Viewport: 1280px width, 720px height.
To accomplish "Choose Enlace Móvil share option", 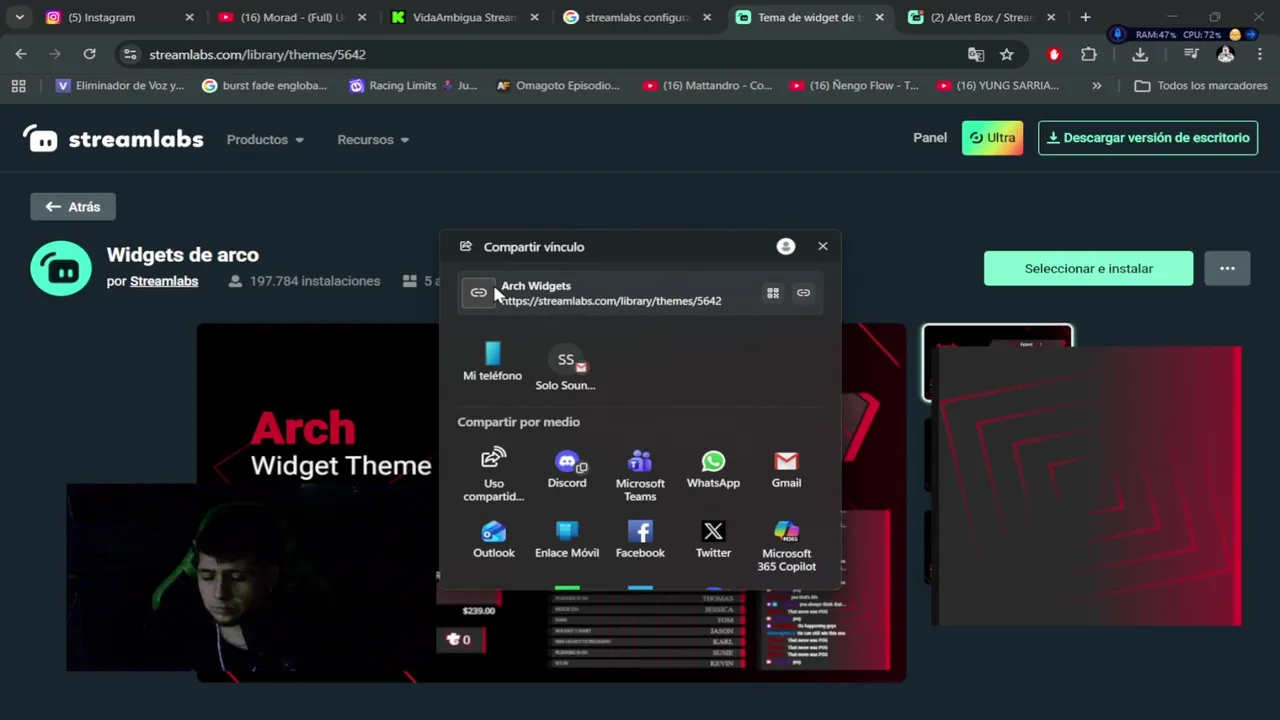I will click(x=567, y=539).
